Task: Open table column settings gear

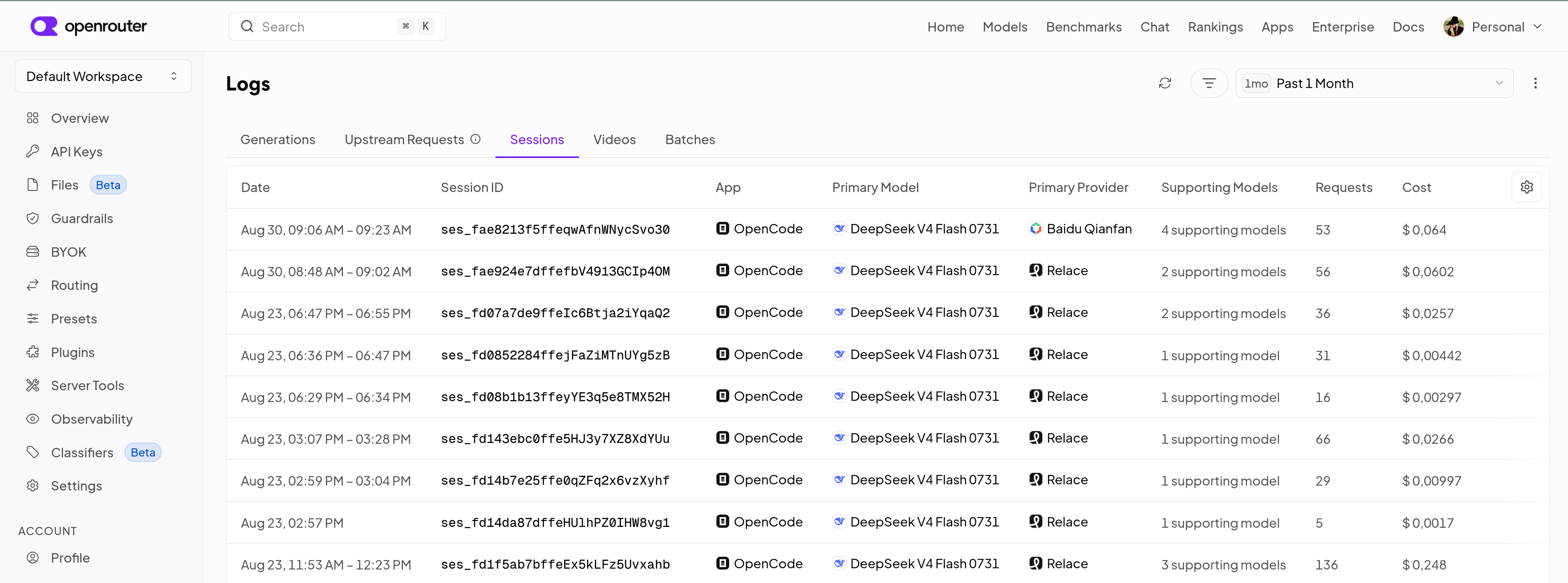Action: [x=1527, y=187]
